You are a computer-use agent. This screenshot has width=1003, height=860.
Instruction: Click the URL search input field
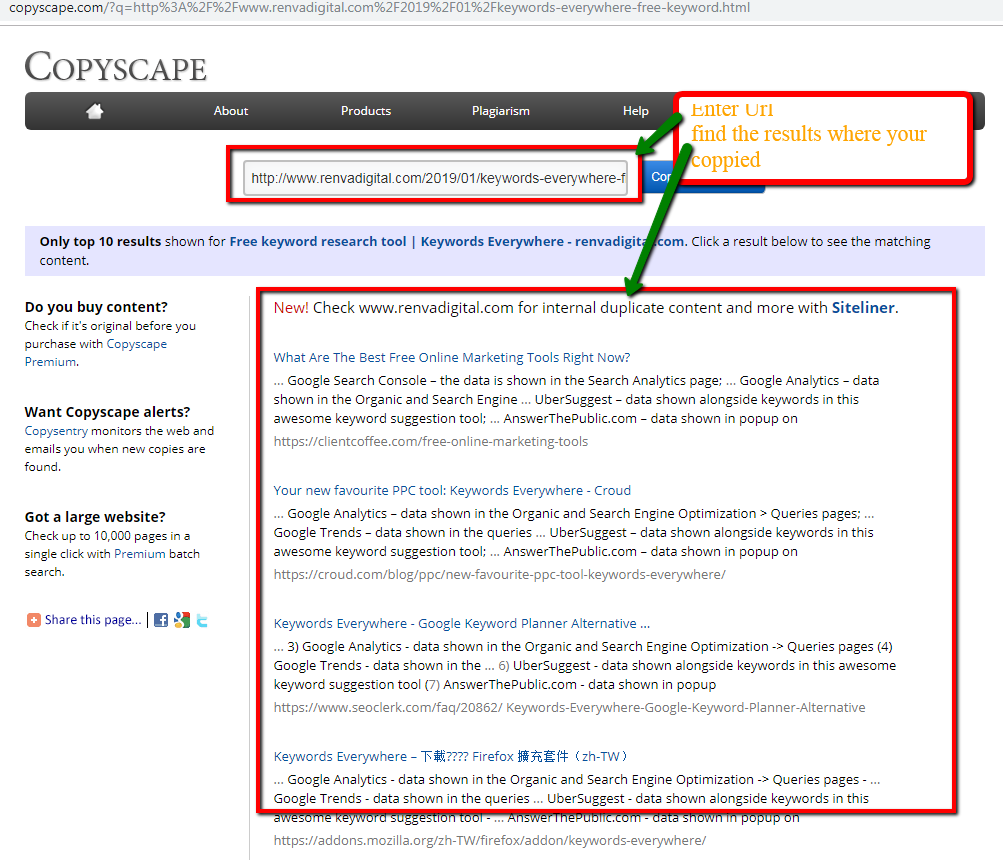click(436, 178)
